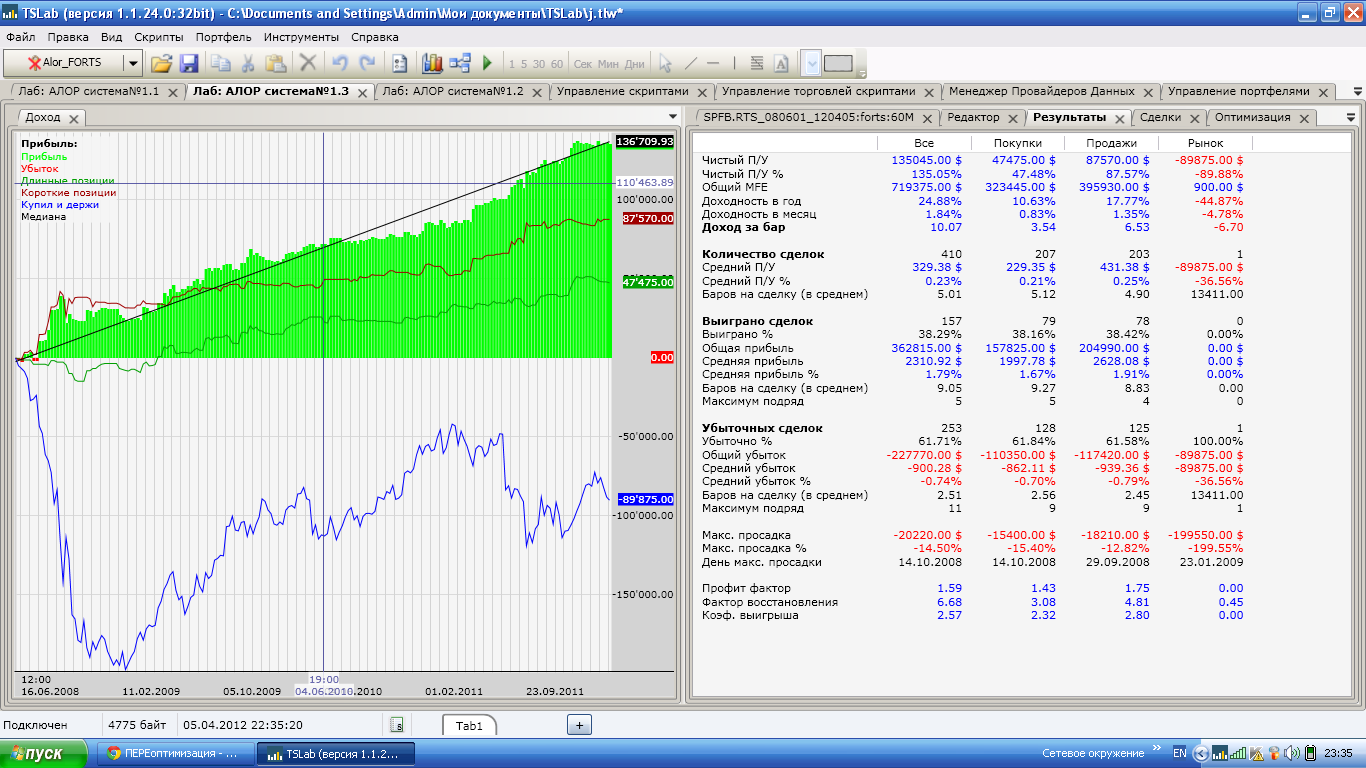The image size is (1366, 768).
Task: Click the green run script play button
Action: click(x=487, y=63)
